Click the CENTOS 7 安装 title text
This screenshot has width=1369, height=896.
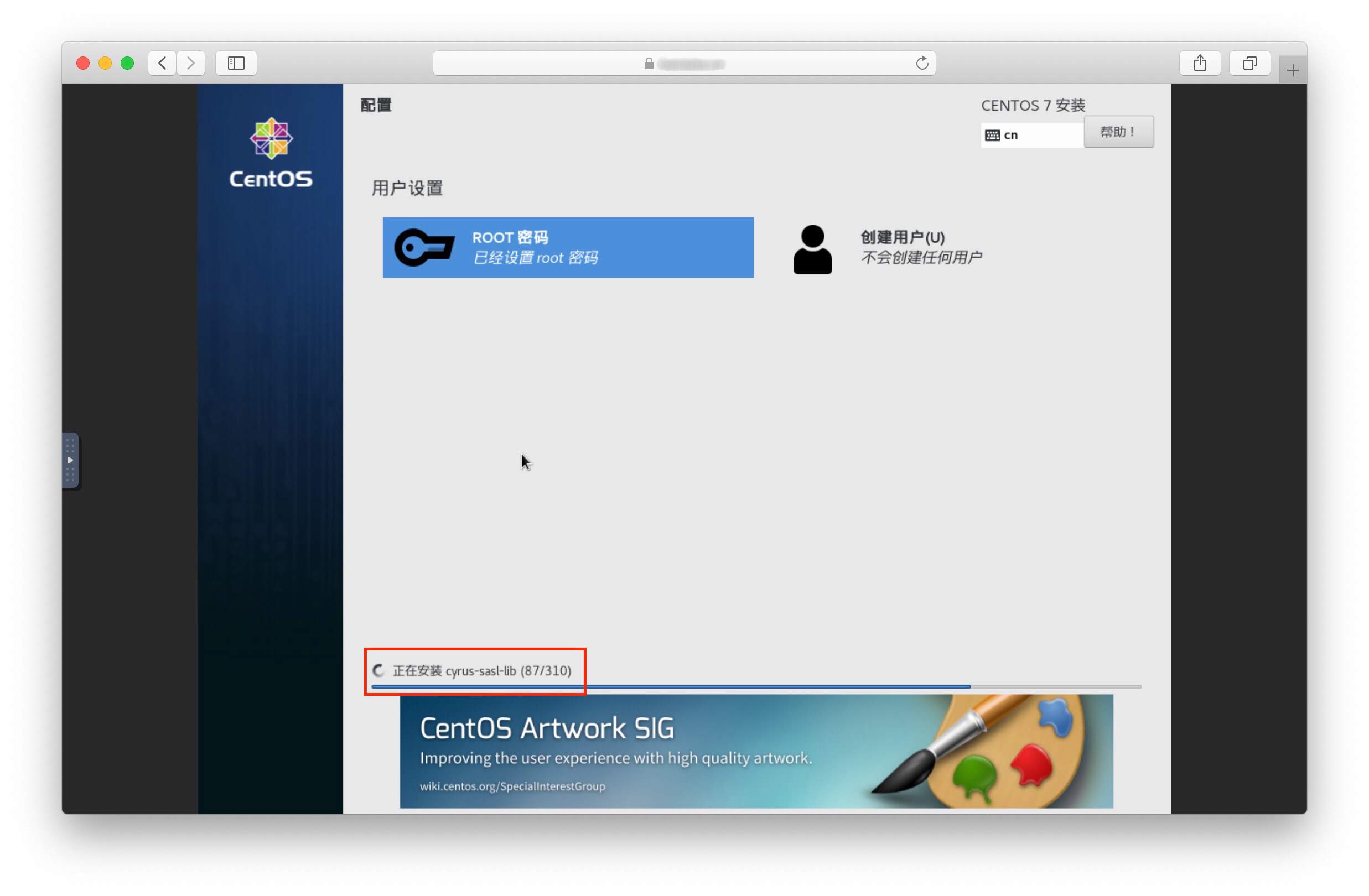click(1033, 105)
